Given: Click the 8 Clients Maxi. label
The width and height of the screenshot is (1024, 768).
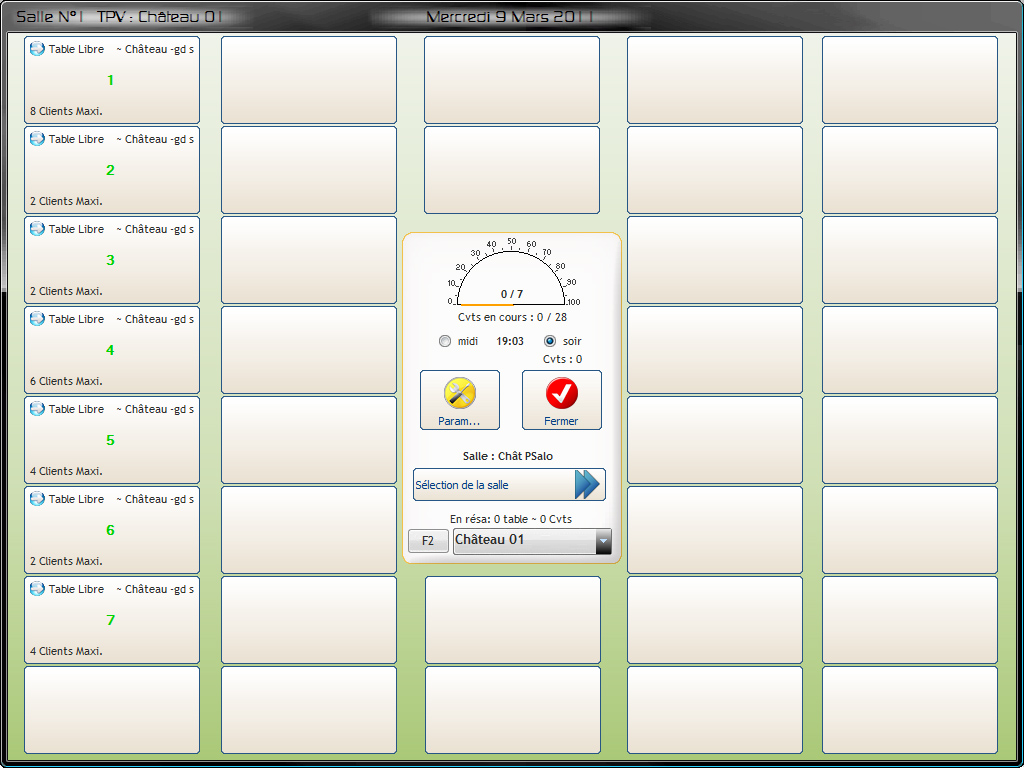Looking at the screenshot, I should (66, 111).
